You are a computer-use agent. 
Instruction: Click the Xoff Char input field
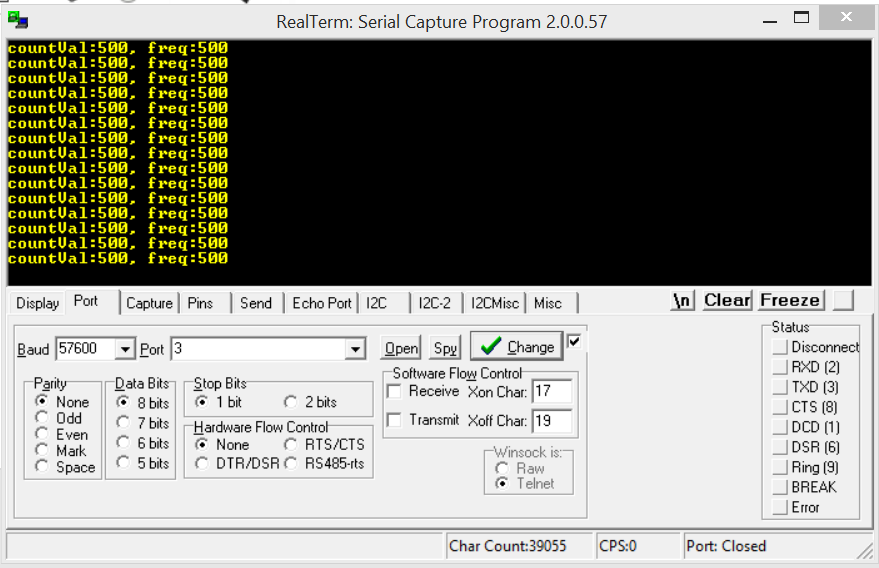(x=552, y=421)
